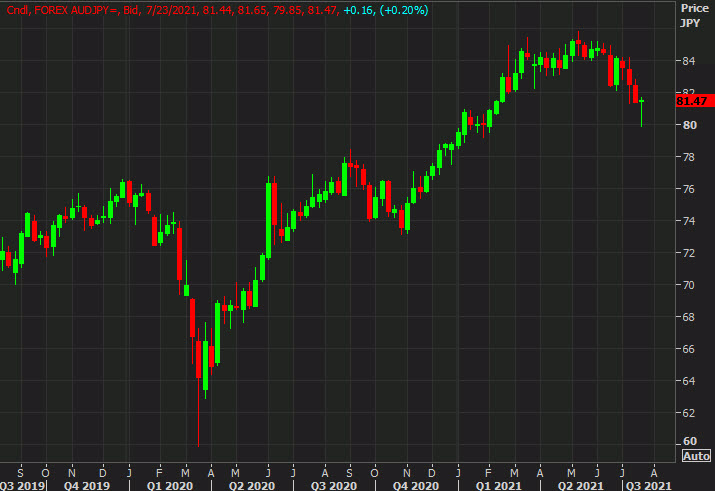
Task: Click the 60 price level on axis
Action: point(688,441)
